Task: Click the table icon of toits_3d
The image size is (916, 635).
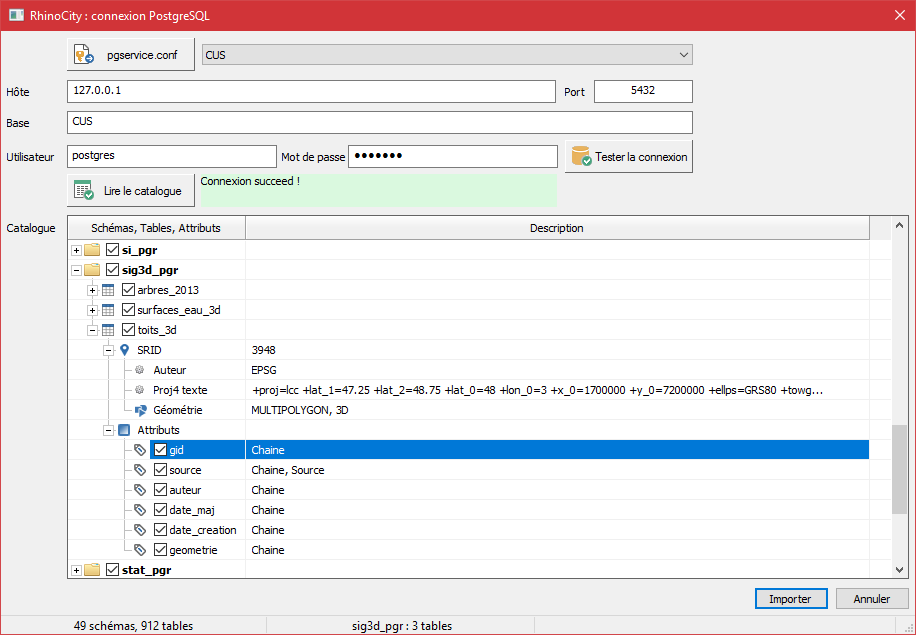Action: coord(108,330)
